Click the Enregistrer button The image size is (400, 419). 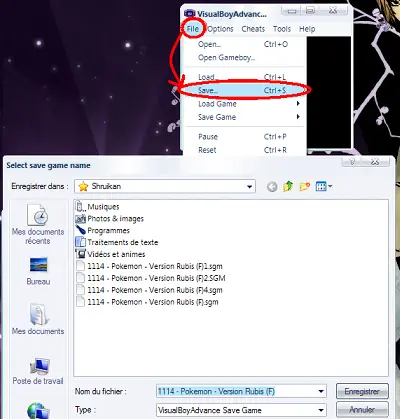pyautogui.click(x=362, y=391)
